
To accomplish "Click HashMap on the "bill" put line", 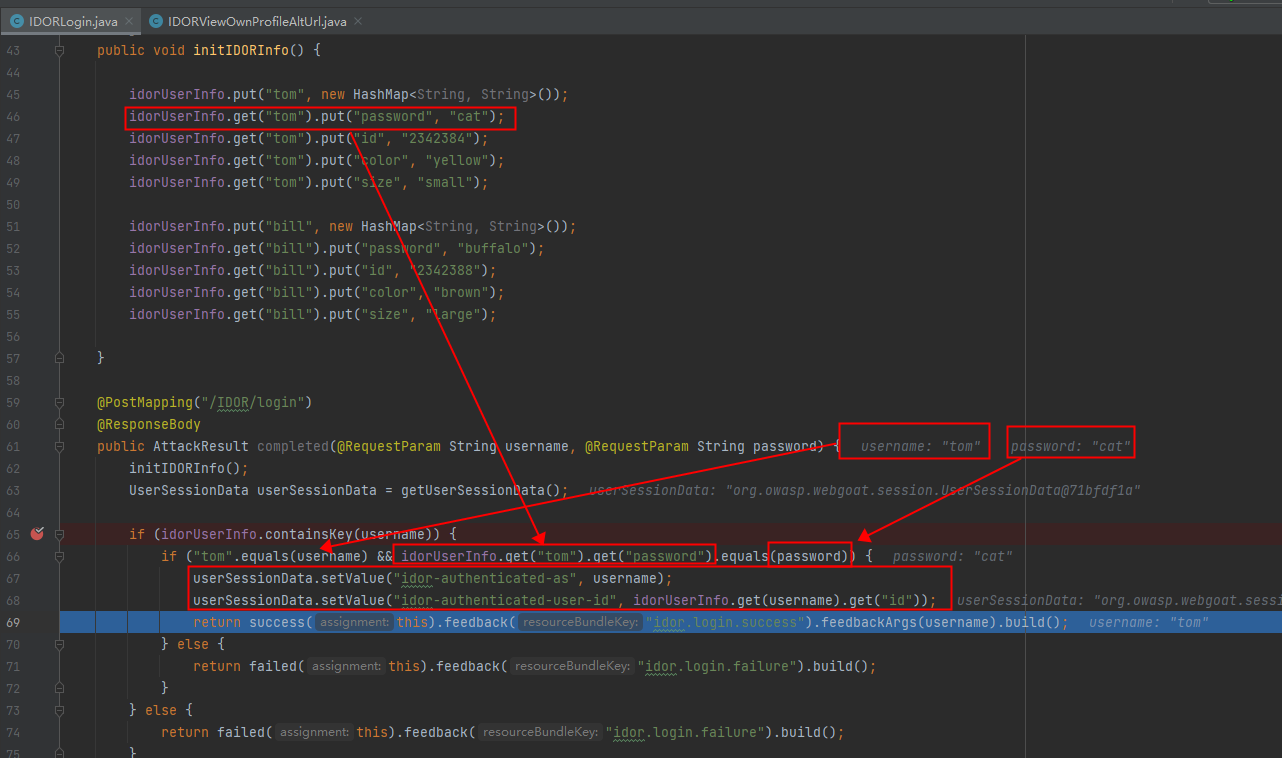I will point(389,226).
